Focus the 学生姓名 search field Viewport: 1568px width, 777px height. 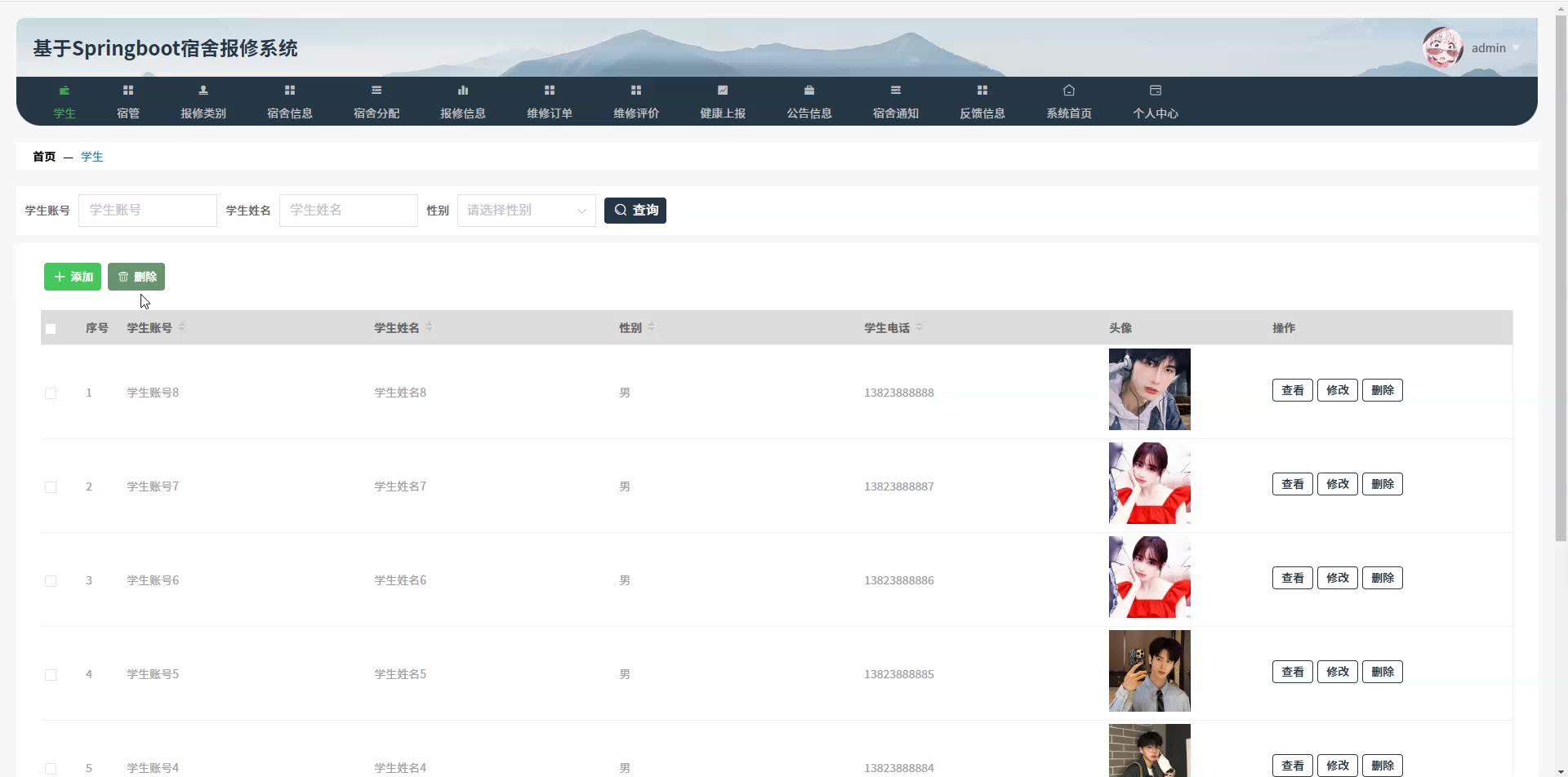click(349, 211)
